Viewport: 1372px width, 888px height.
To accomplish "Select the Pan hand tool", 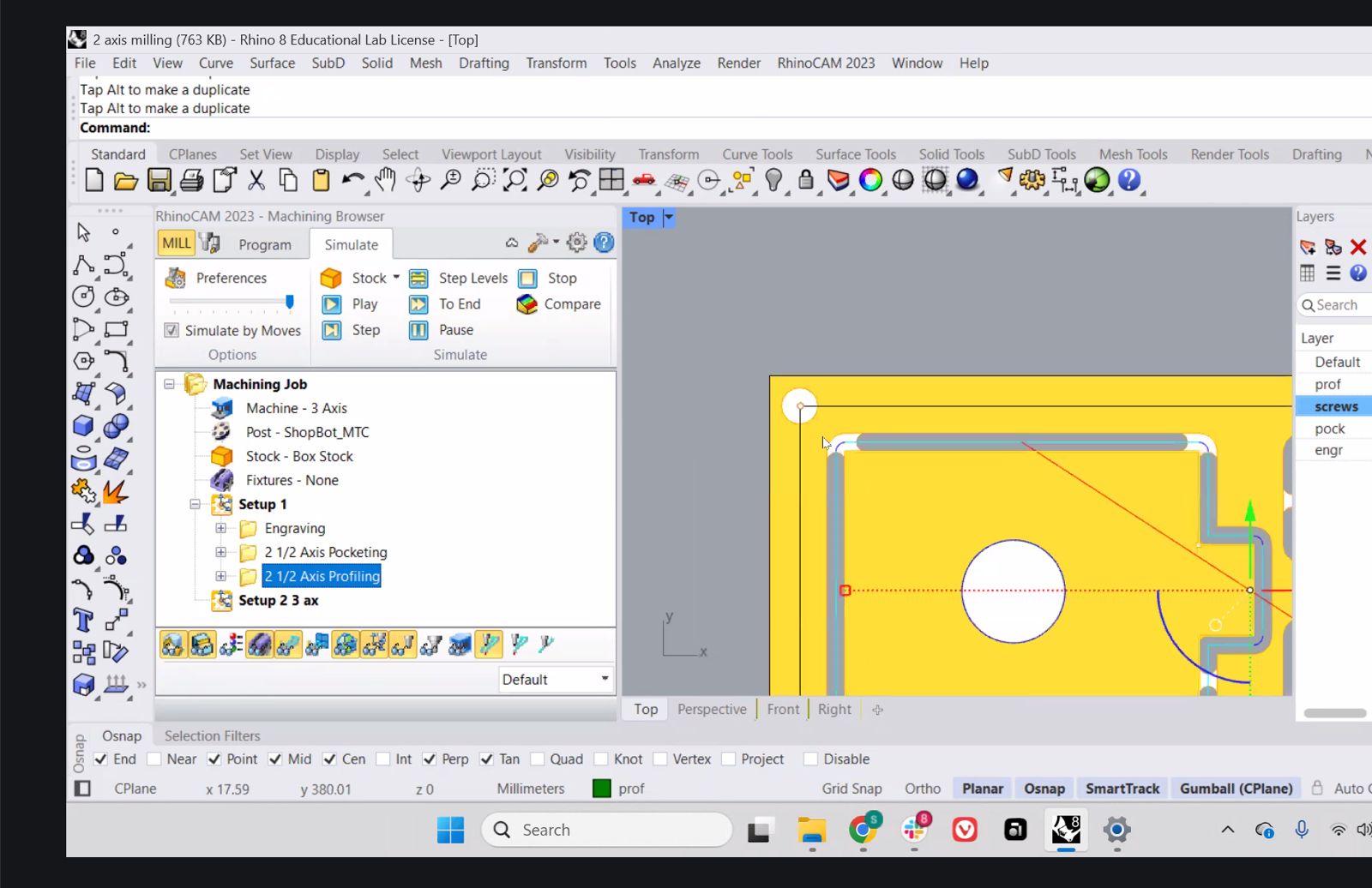I will point(386,180).
